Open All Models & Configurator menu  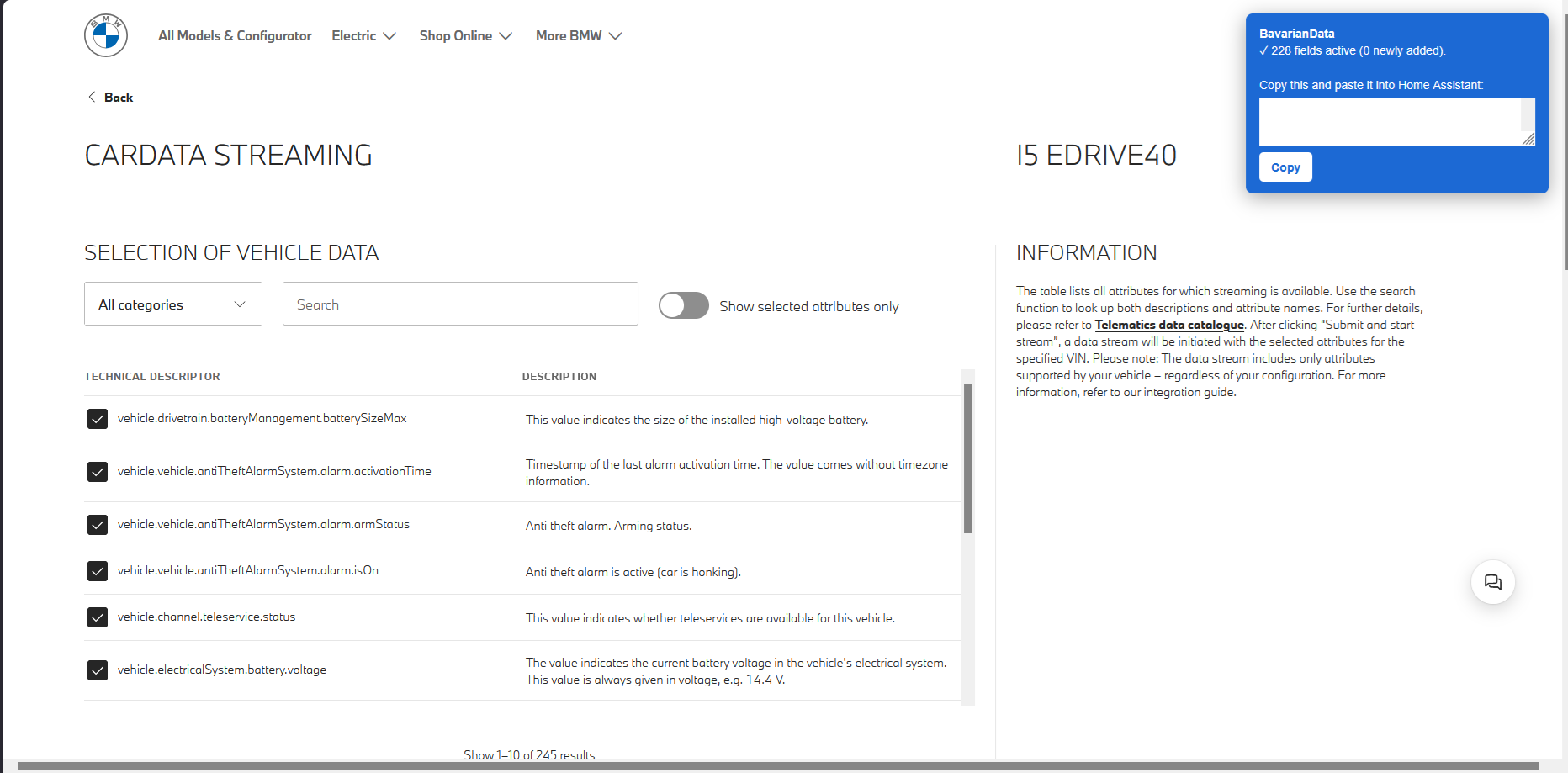click(235, 35)
